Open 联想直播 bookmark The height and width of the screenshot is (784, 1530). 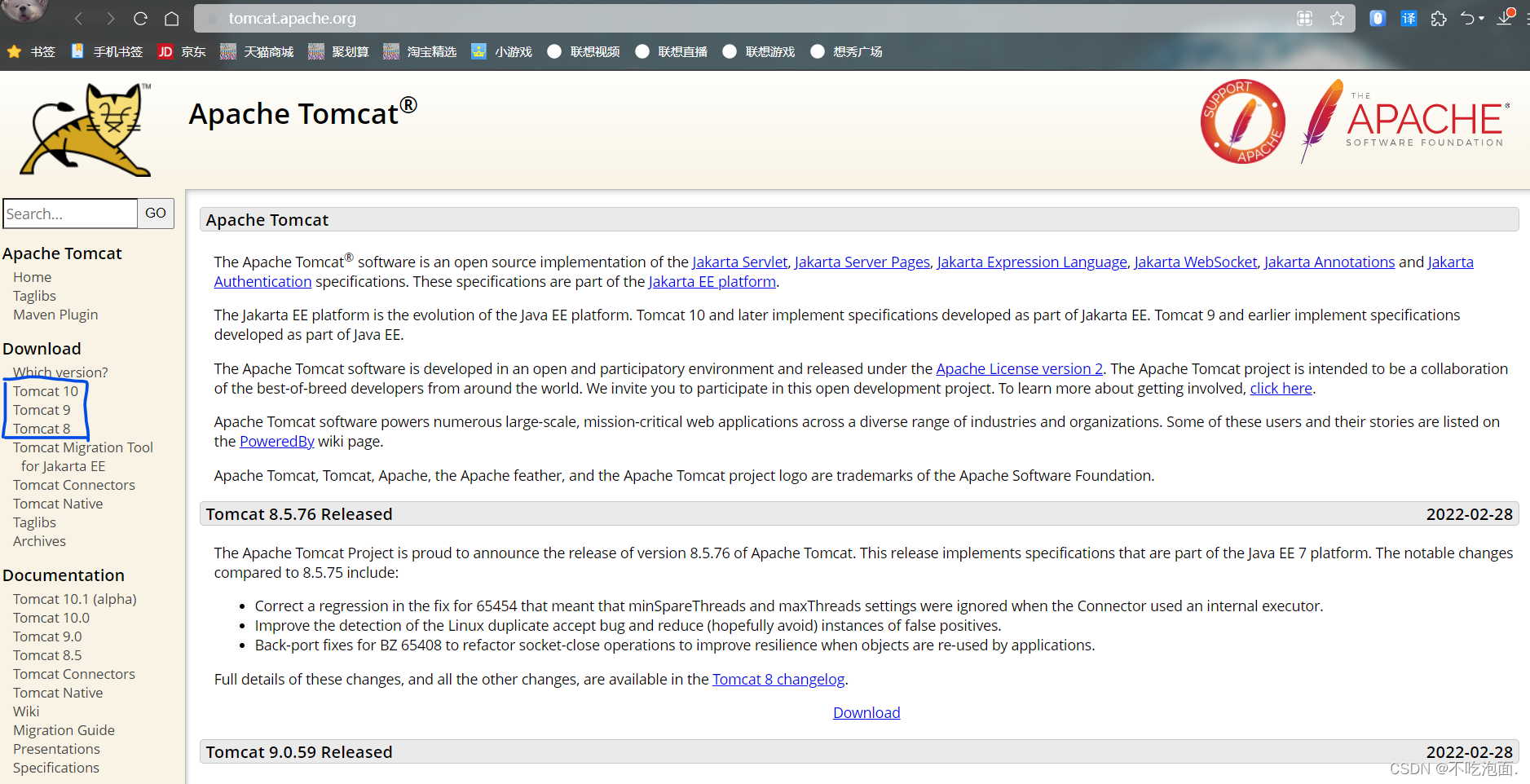(x=671, y=51)
